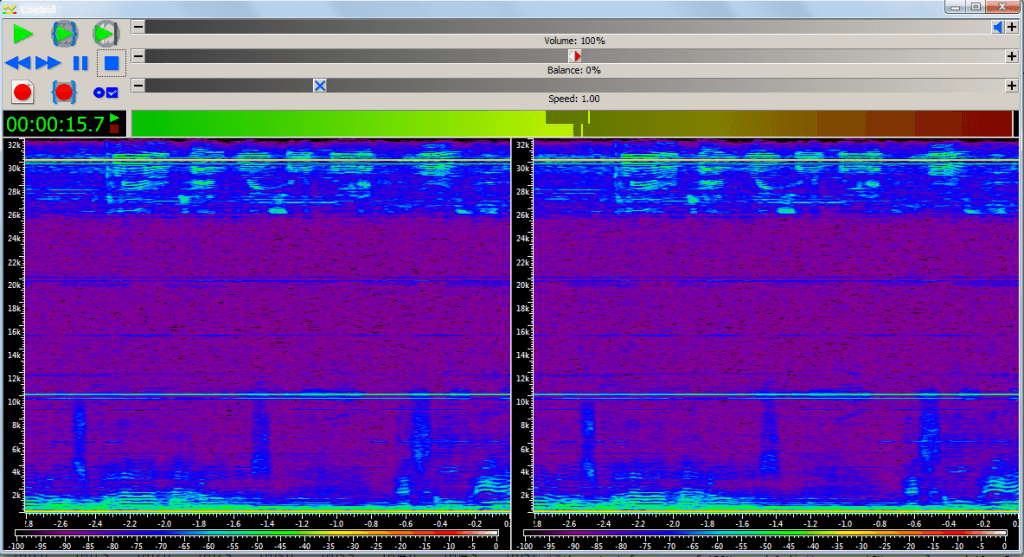Start playback with the plain green Play button
The width and height of the screenshot is (1024, 557).
tap(23, 34)
